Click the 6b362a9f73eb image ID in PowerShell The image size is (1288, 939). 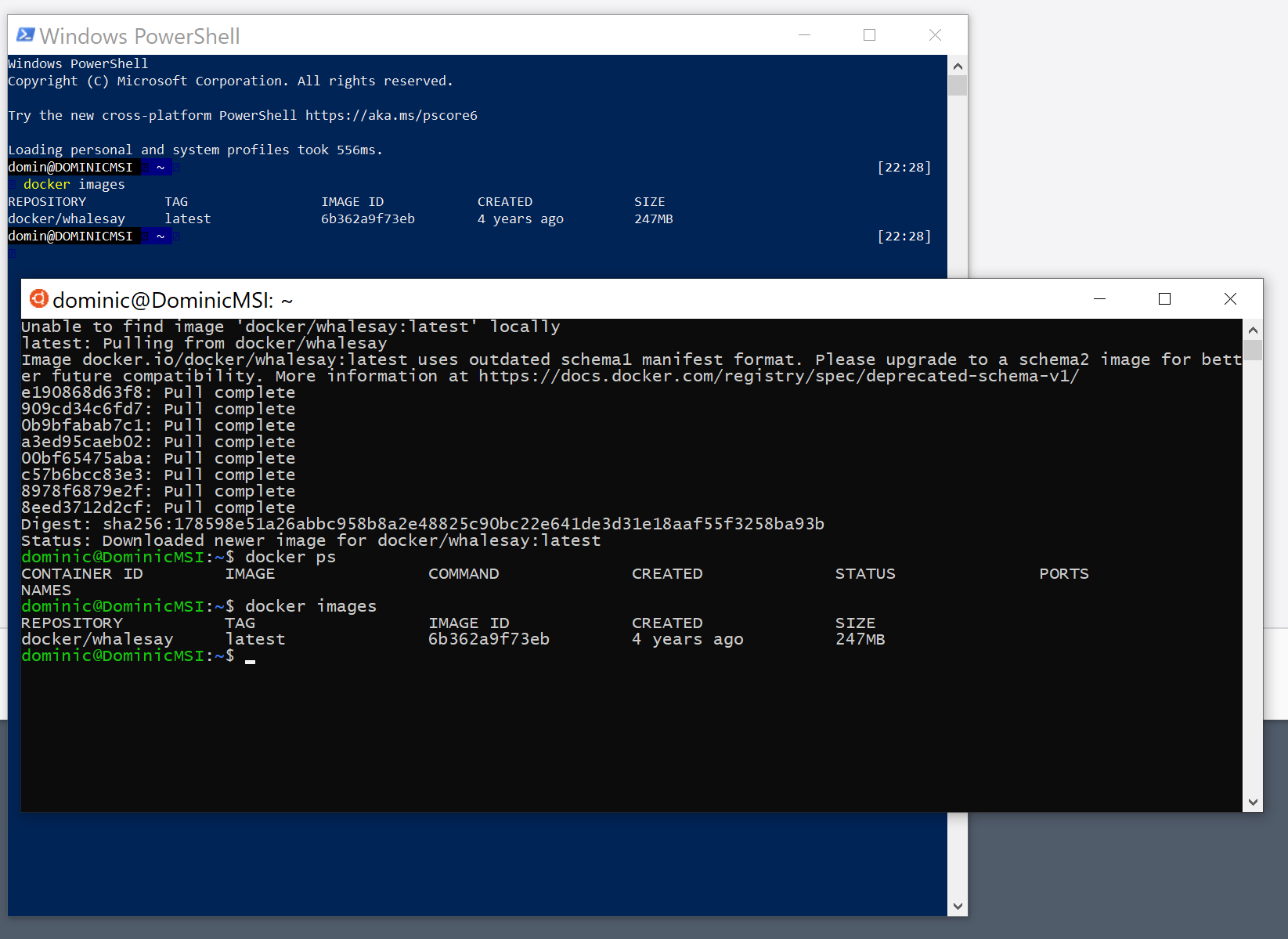coord(367,219)
